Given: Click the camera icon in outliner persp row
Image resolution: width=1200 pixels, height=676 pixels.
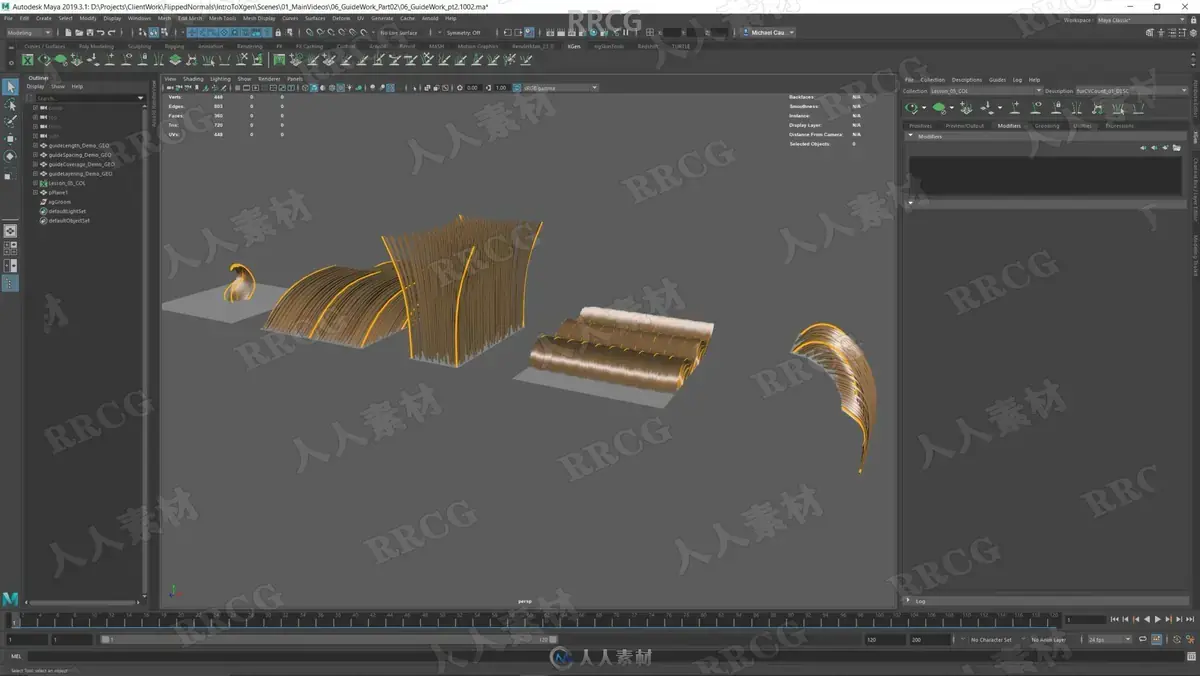Looking at the screenshot, I should 43,108.
